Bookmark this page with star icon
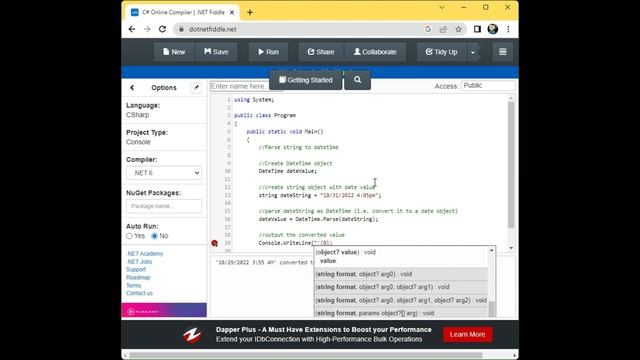Screen dimensions: 640x360 click(458, 29)
